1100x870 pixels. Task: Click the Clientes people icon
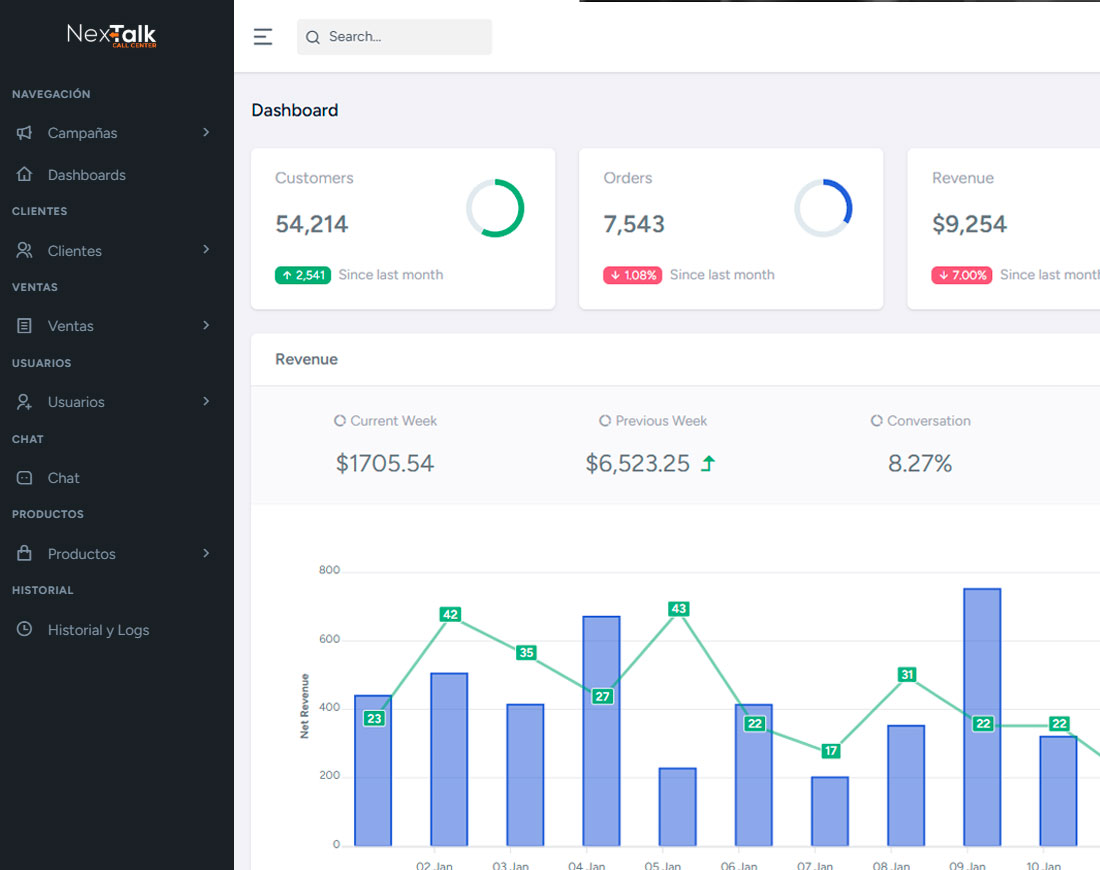click(x=25, y=250)
